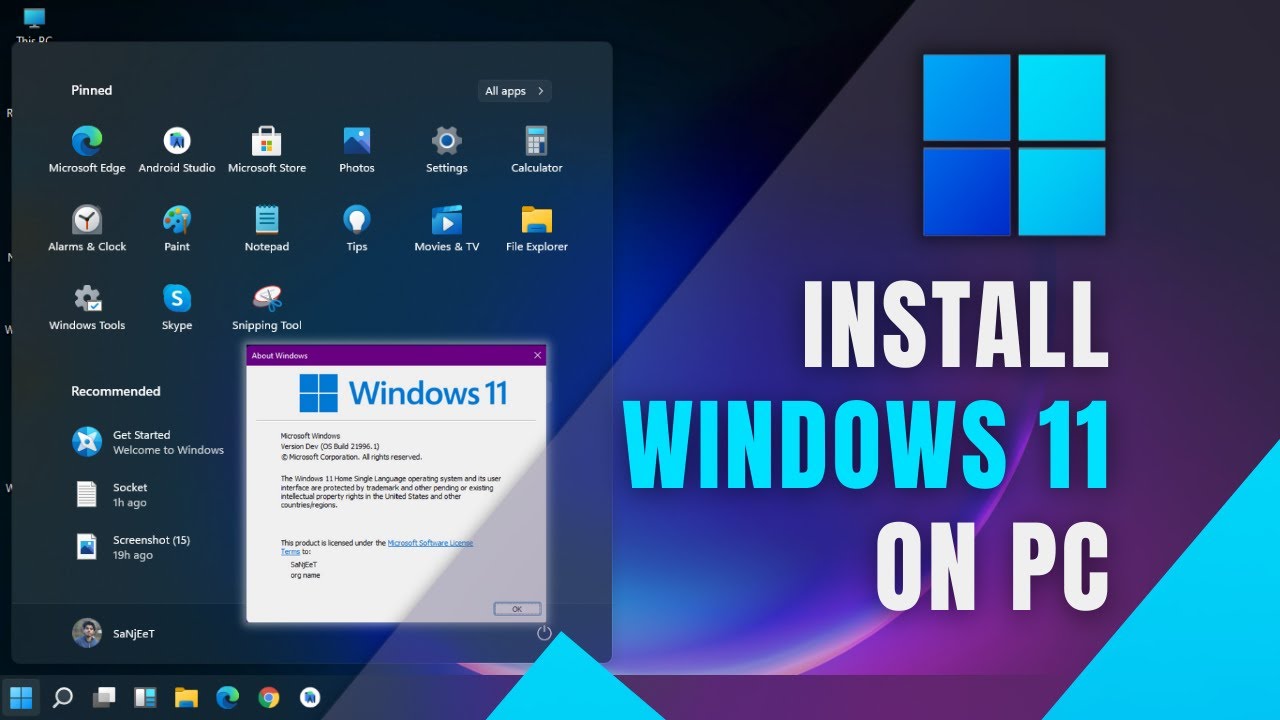Open the Photos app
The width and height of the screenshot is (1280, 720).
point(357,150)
